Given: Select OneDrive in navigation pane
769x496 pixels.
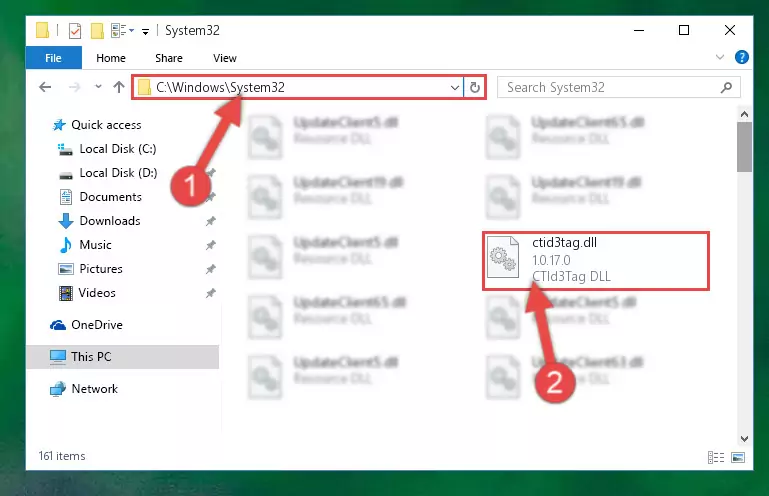Looking at the screenshot, I should [86, 325].
